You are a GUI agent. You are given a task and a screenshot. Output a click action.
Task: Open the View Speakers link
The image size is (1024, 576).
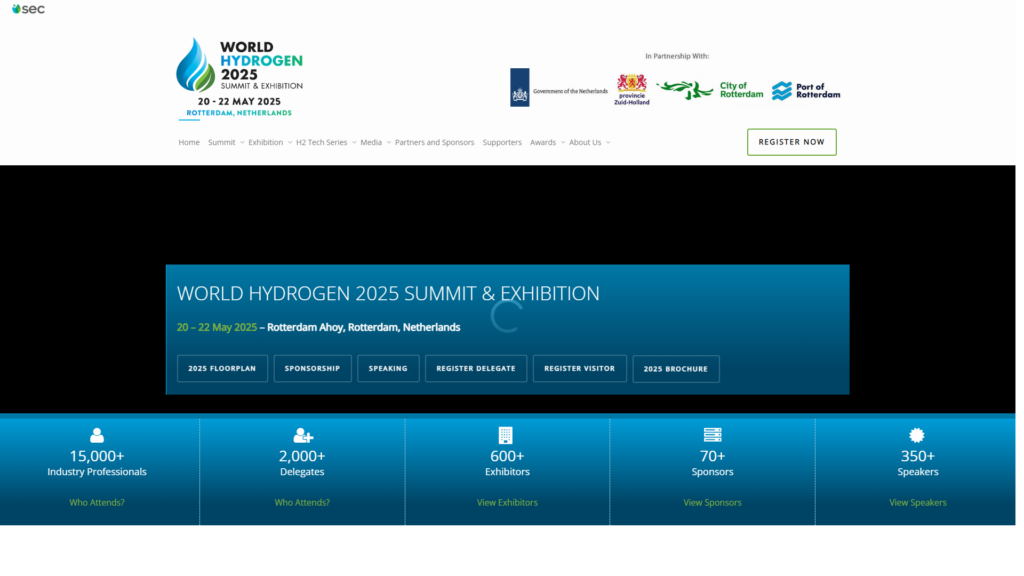(918, 502)
